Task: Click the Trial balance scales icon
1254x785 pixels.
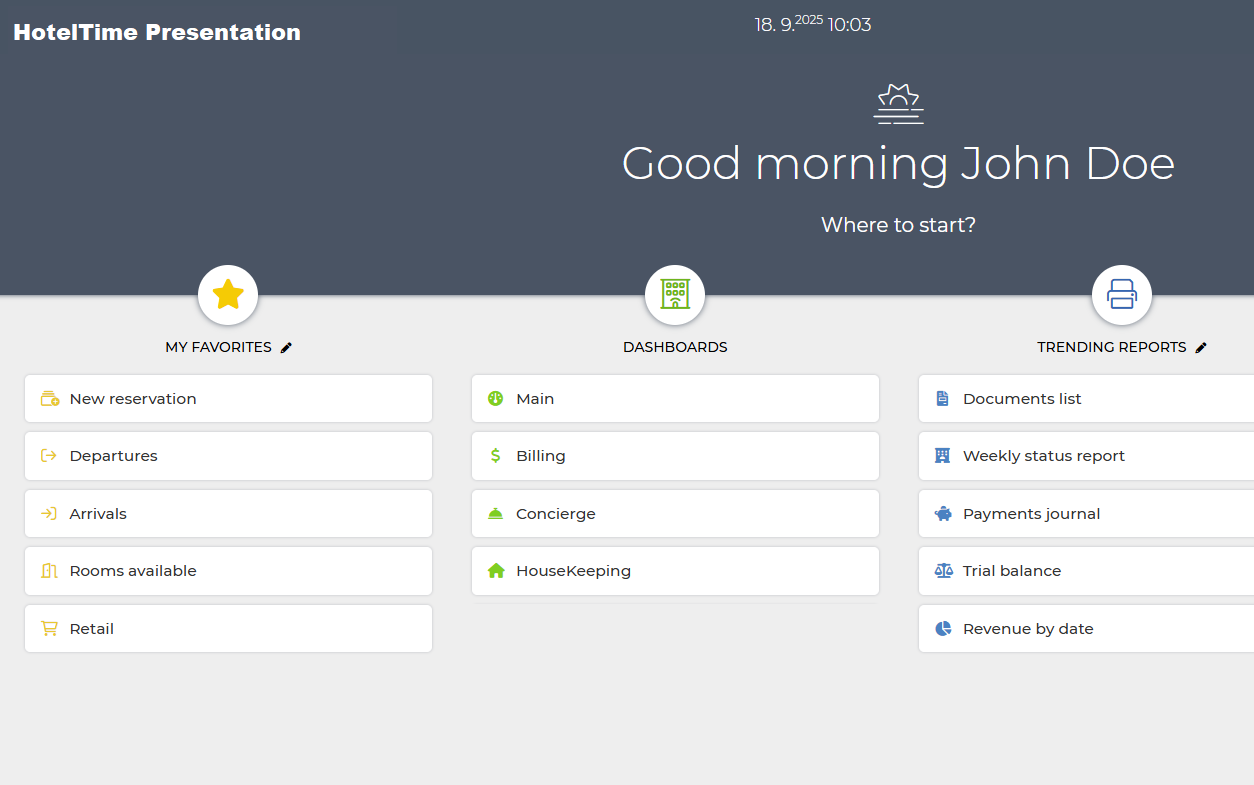Action: click(x=943, y=571)
